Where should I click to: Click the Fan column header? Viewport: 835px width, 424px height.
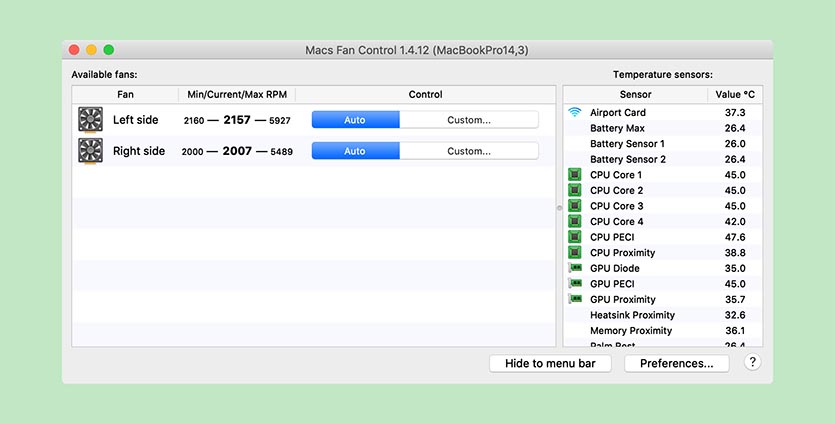[125, 95]
